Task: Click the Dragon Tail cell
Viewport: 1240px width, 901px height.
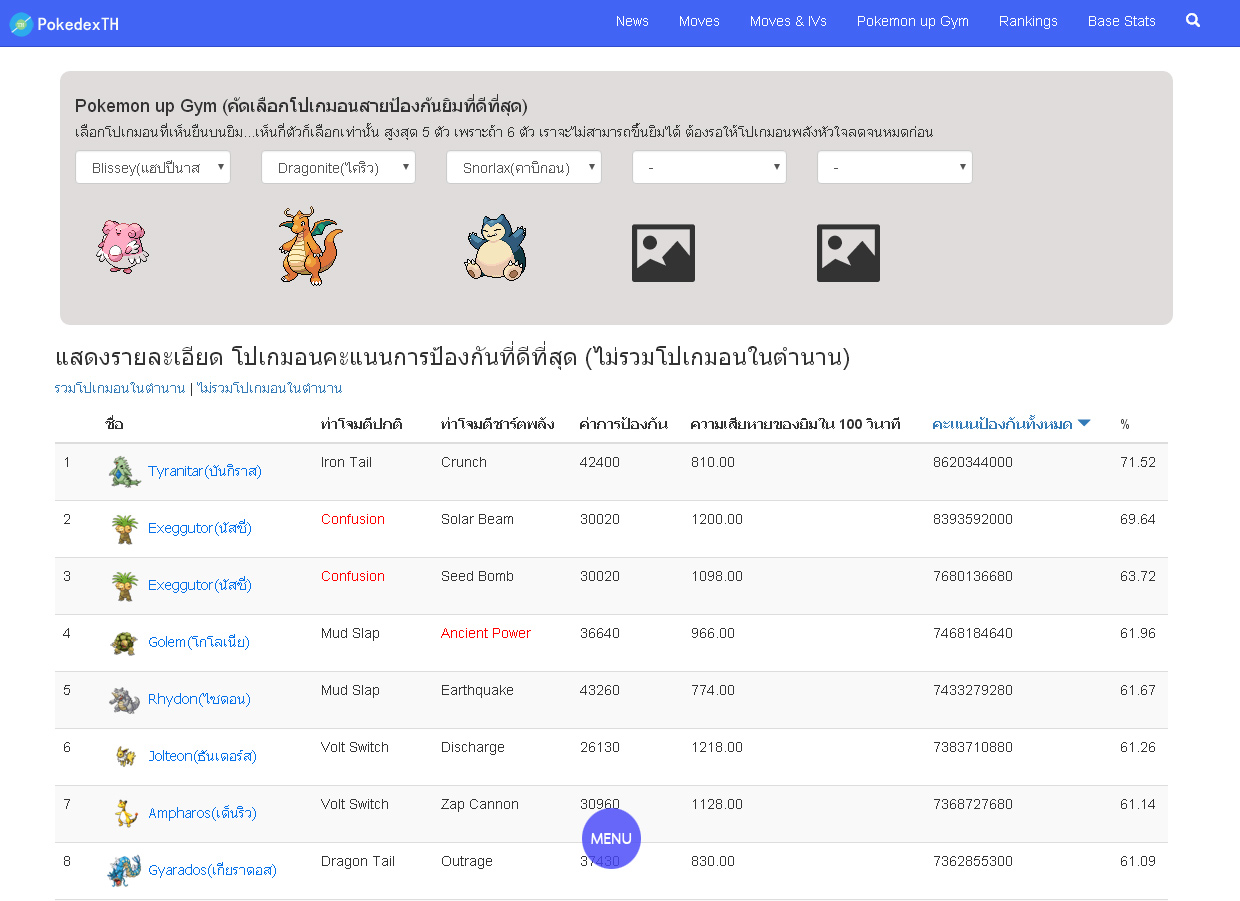Action: [x=358, y=861]
